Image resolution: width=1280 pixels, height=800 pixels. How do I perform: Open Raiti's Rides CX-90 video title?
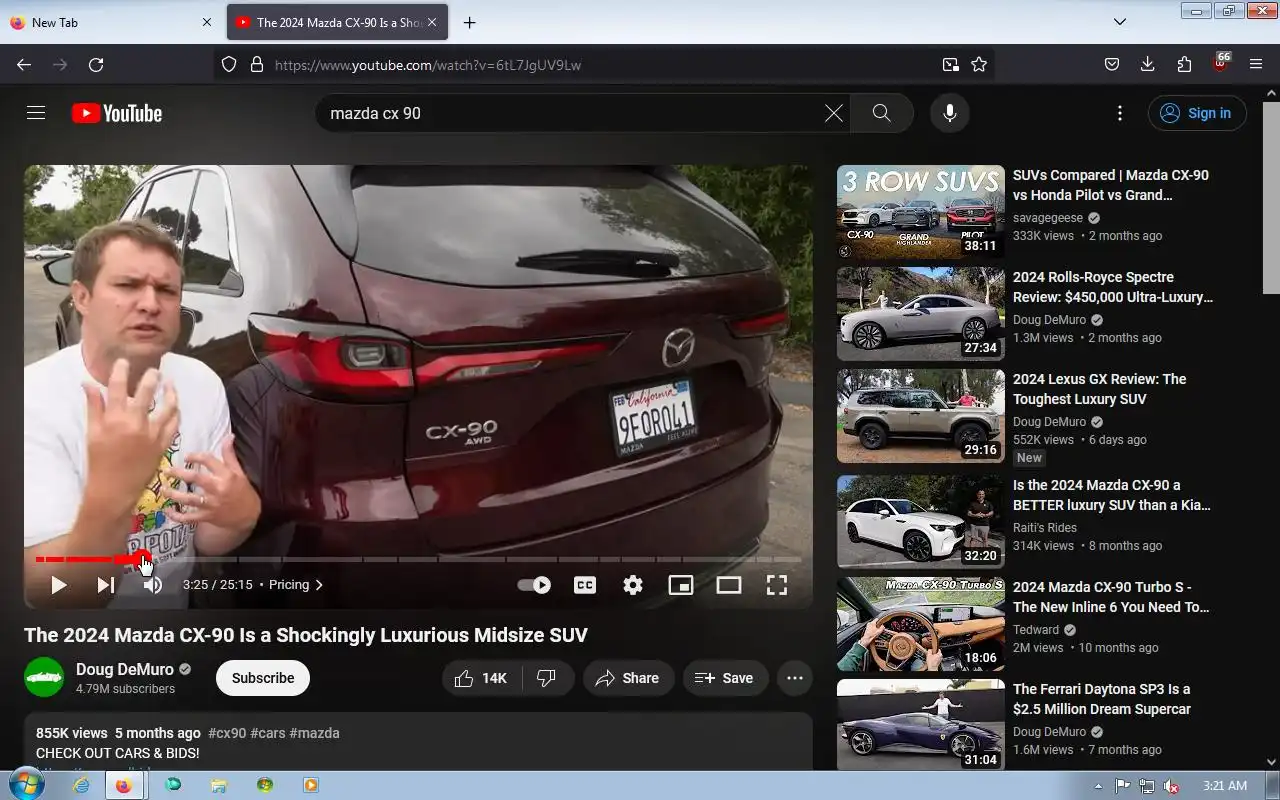(x=1112, y=495)
